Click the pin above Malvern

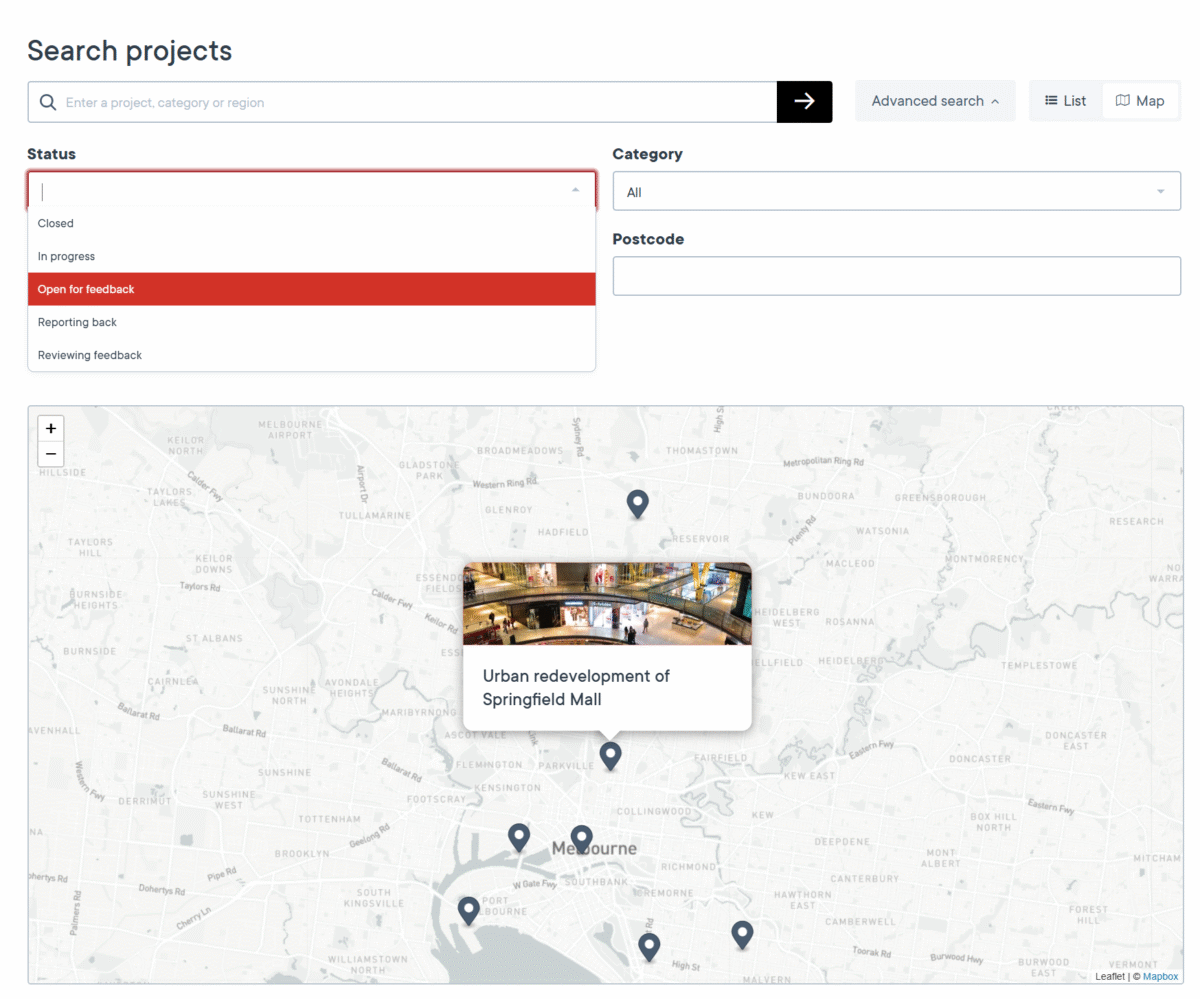tap(741, 934)
